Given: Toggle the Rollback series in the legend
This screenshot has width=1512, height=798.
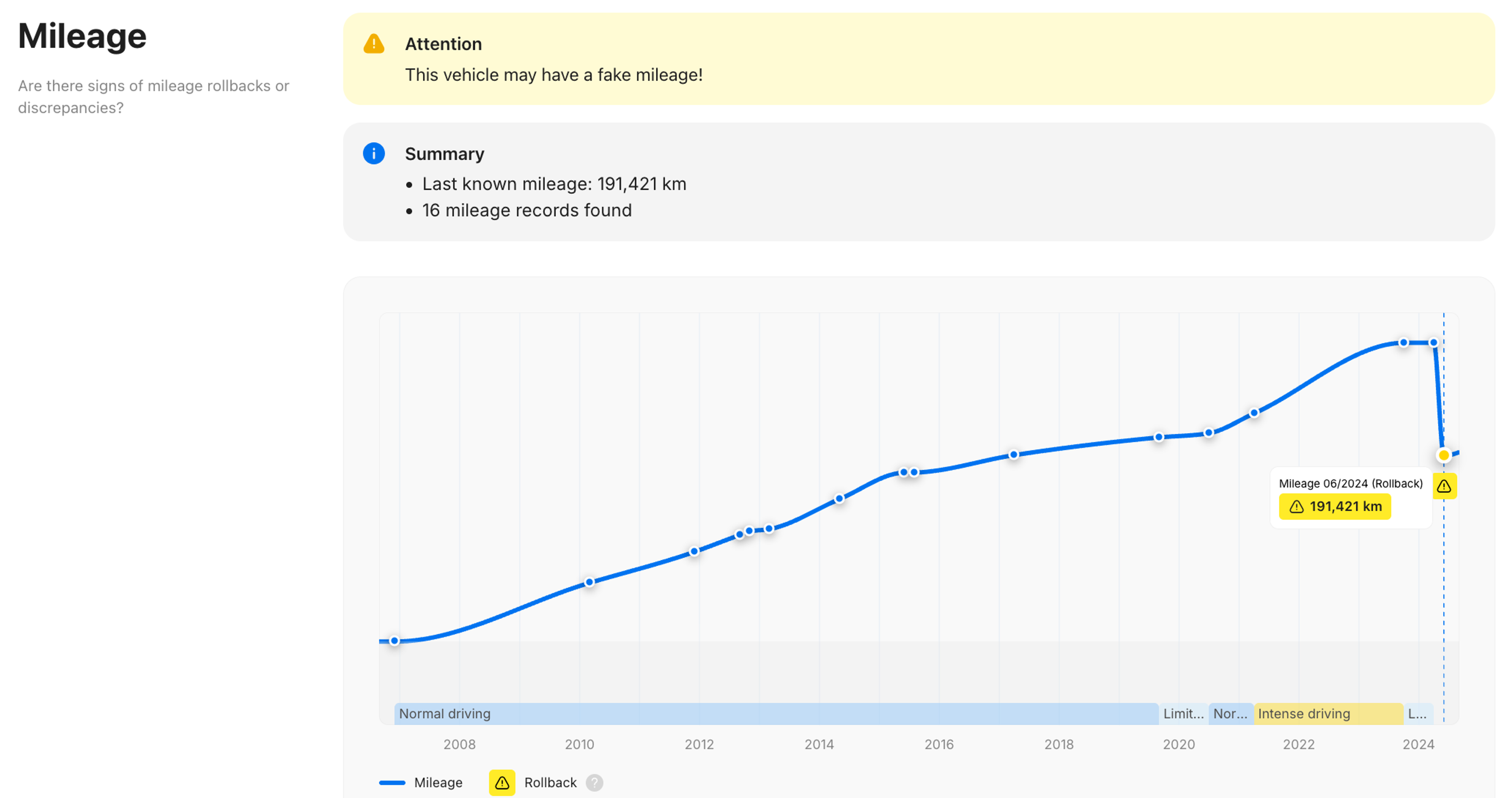Looking at the screenshot, I should click(550, 782).
